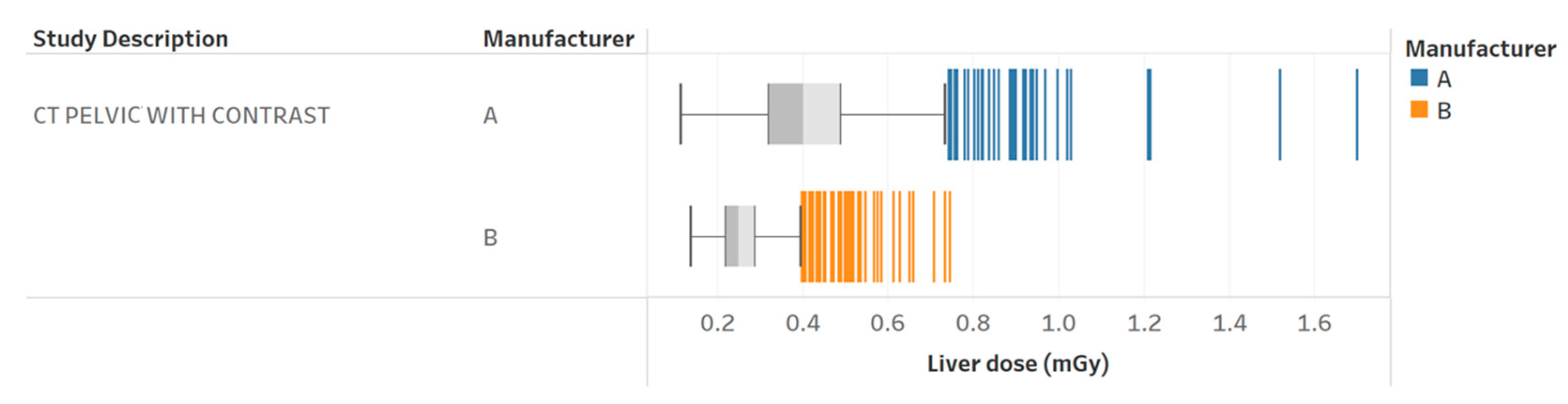Click the blue A legend color swatch
This screenshot has width=1568, height=404.
(1419, 77)
